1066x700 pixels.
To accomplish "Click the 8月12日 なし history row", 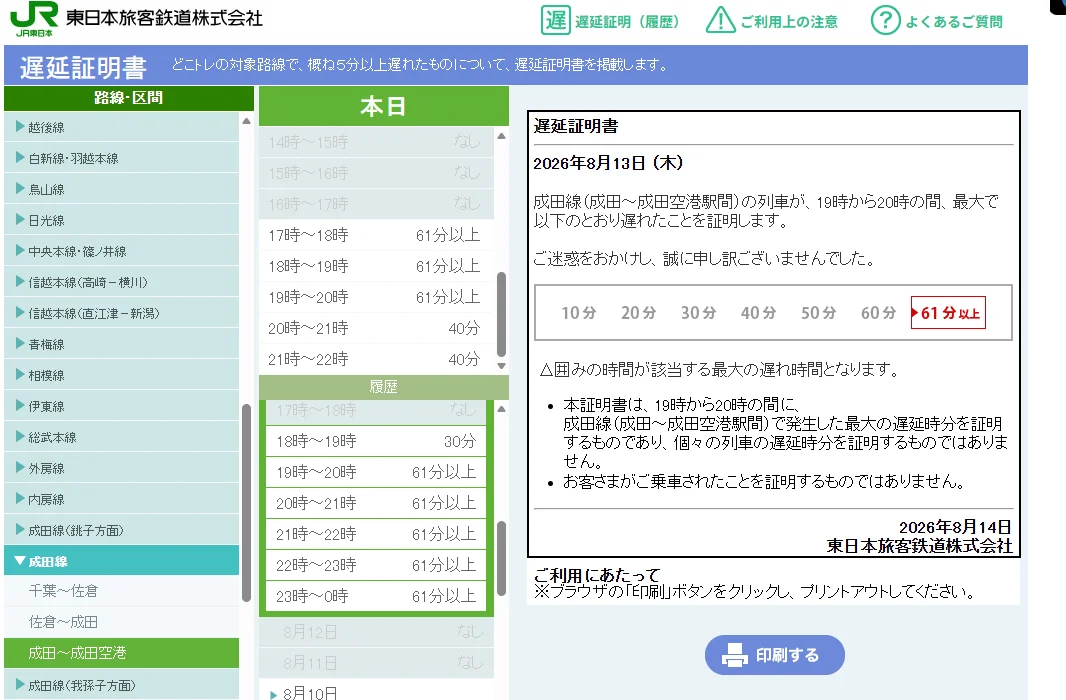I will pos(376,632).
